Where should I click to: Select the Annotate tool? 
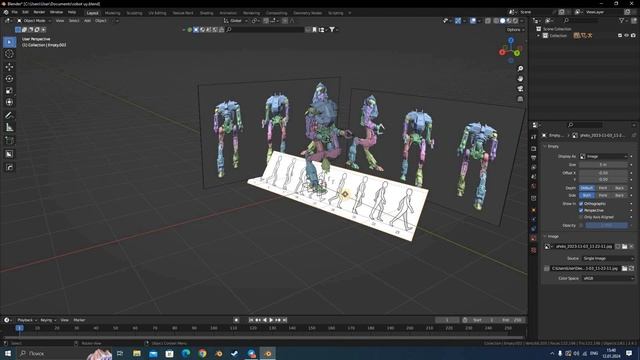[9, 116]
